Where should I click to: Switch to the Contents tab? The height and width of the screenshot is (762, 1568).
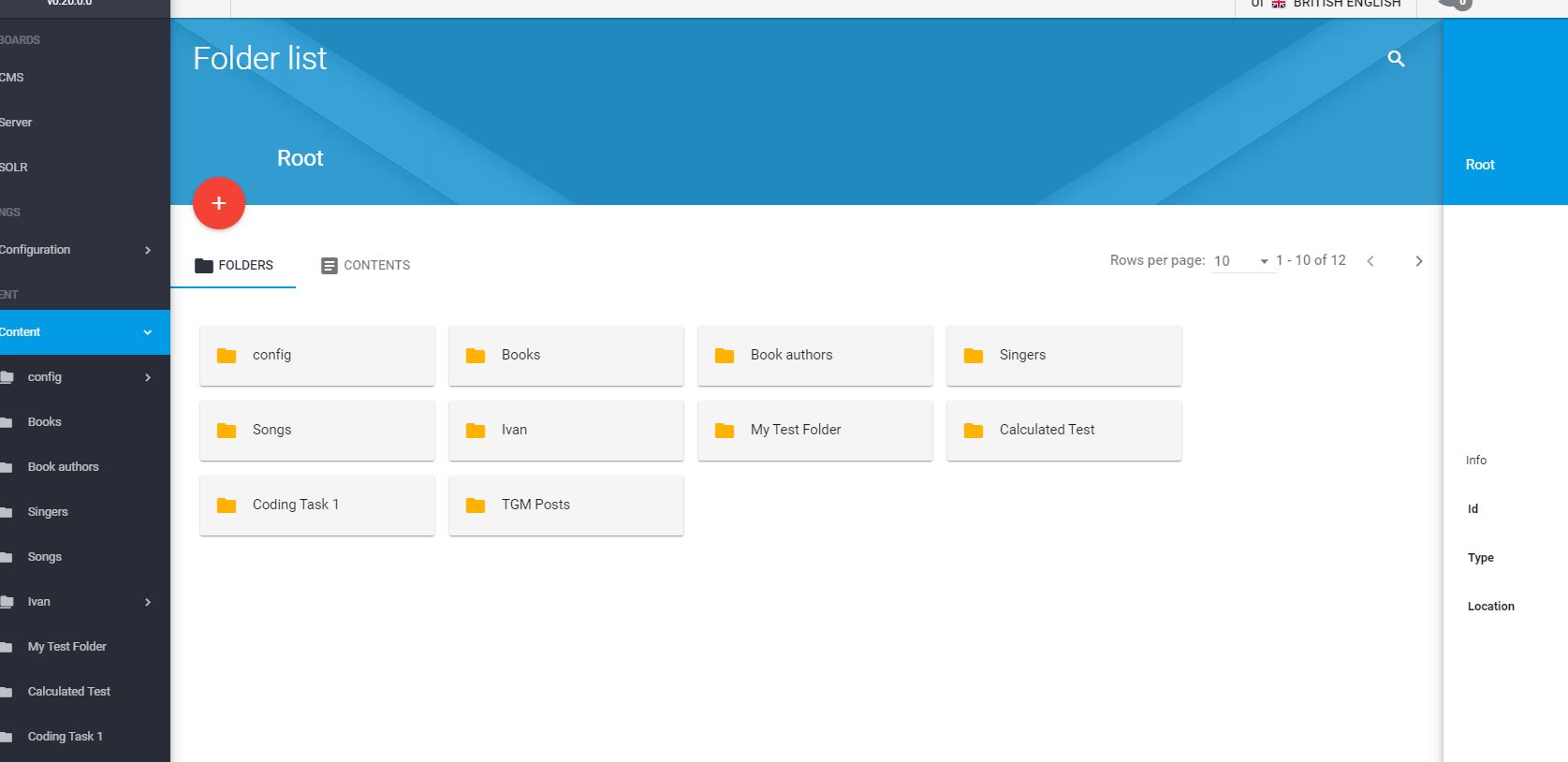[x=365, y=265]
